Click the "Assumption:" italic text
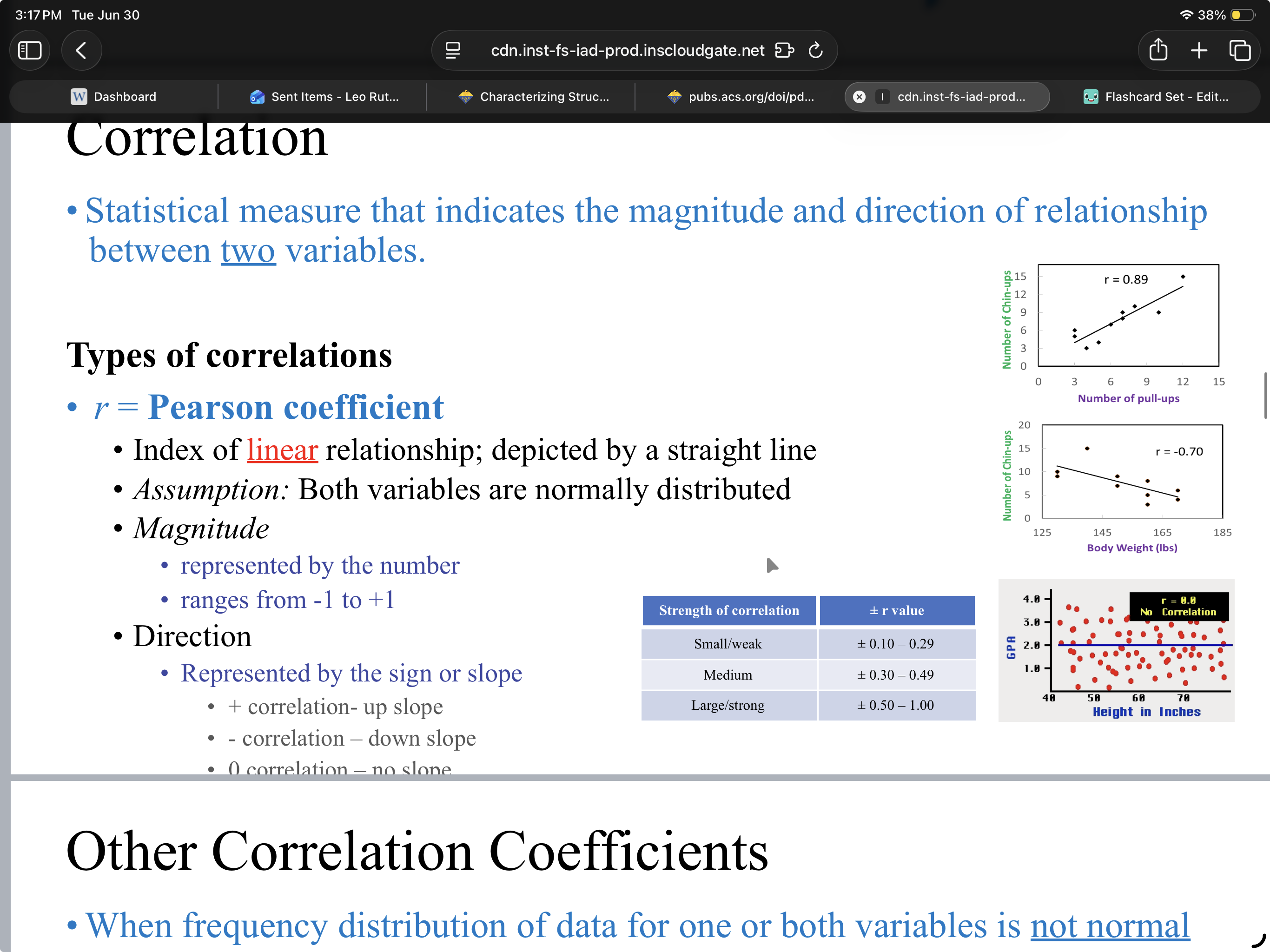The image size is (1270, 952). coord(211,490)
